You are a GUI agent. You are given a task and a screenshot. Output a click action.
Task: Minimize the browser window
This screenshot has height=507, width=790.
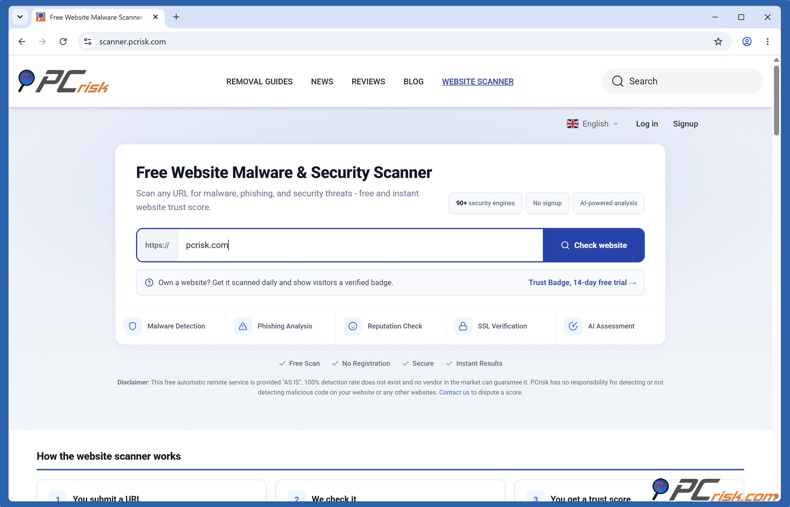point(715,17)
